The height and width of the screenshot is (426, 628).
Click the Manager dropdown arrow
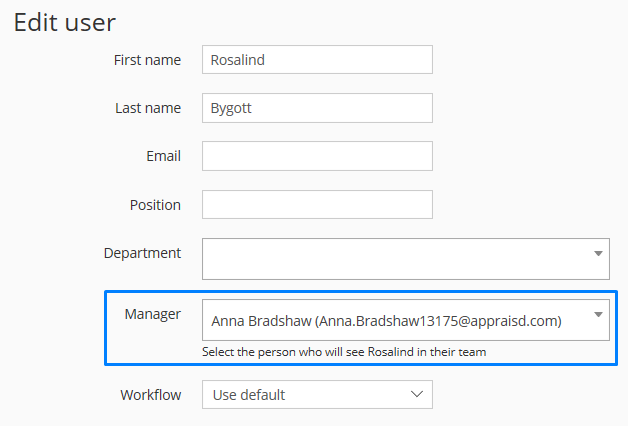(598, 315)
